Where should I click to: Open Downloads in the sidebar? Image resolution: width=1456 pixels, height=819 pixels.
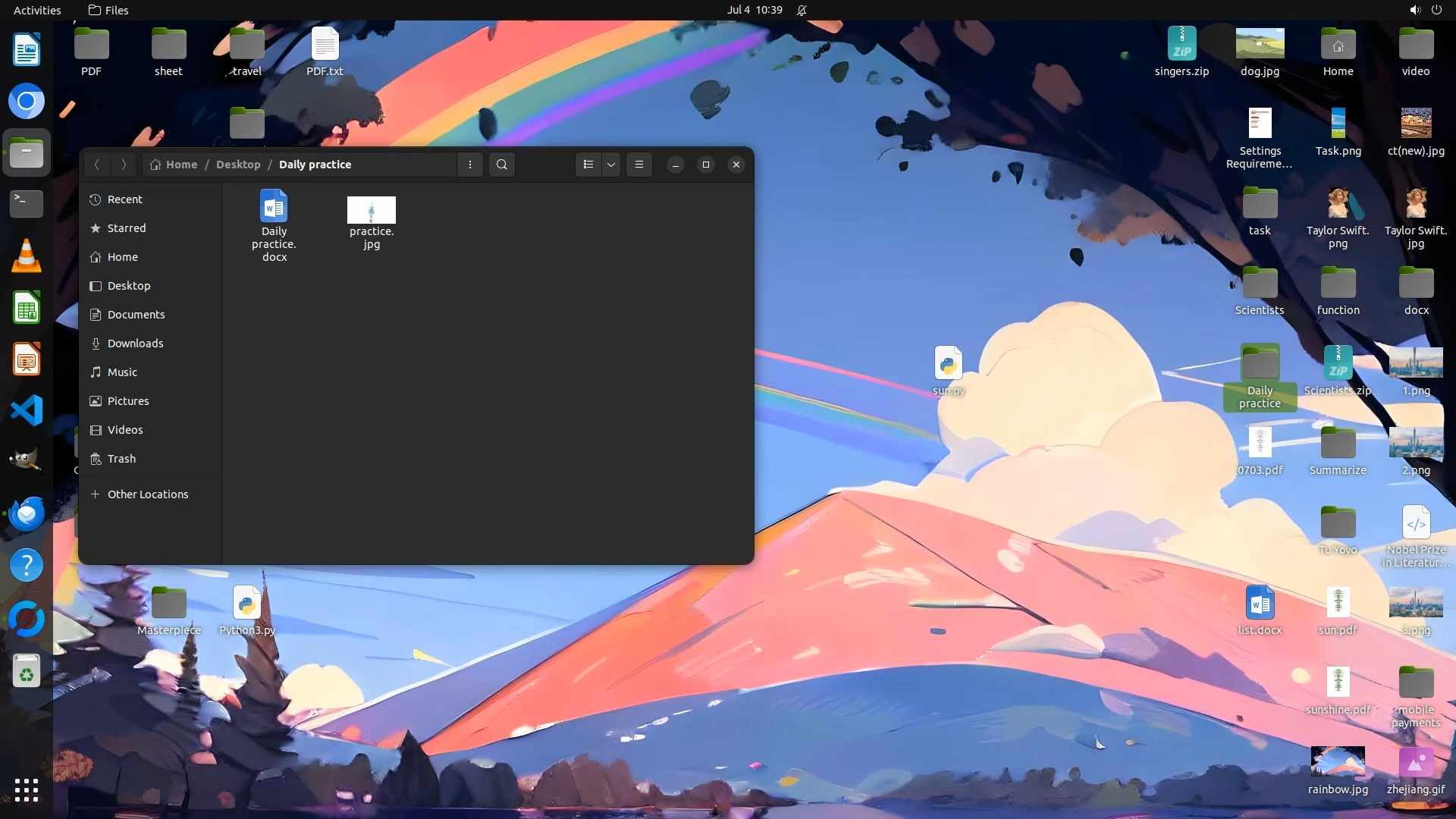point(135,344)
